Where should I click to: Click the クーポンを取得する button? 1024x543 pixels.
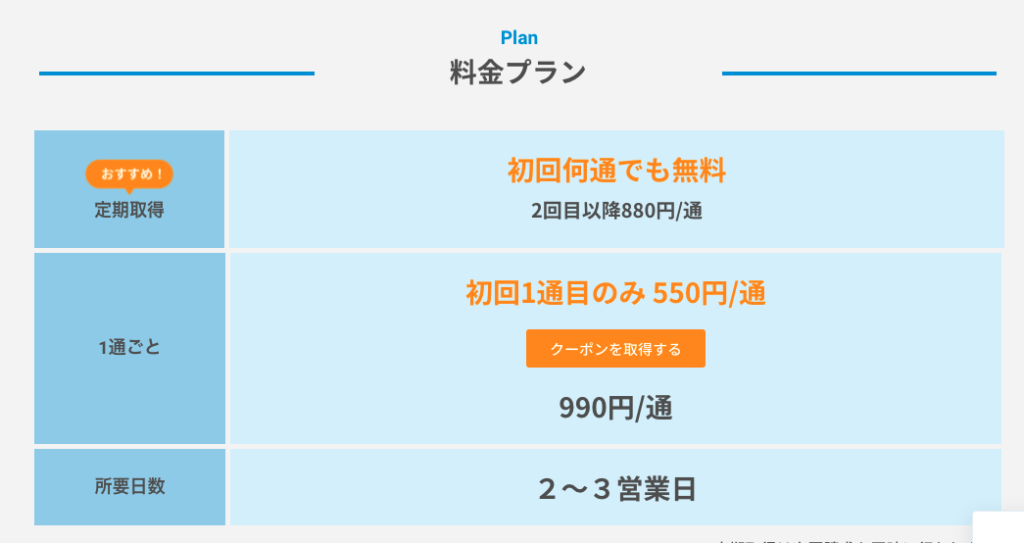615,349
